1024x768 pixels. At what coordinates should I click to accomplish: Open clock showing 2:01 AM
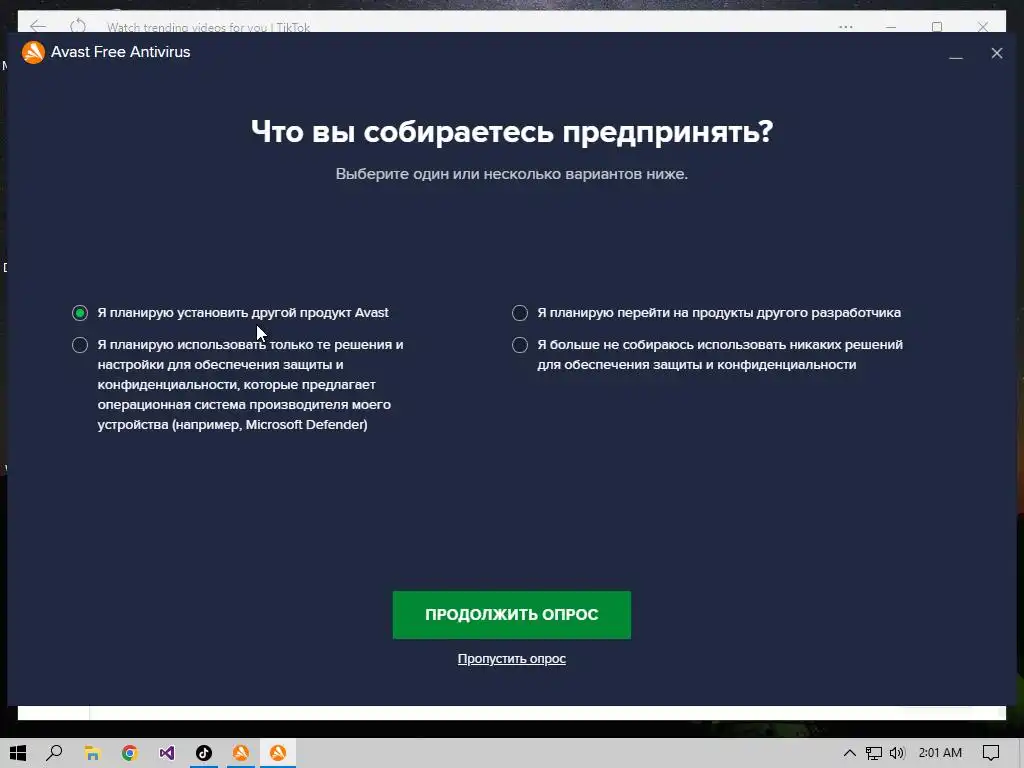click(940, 753)
